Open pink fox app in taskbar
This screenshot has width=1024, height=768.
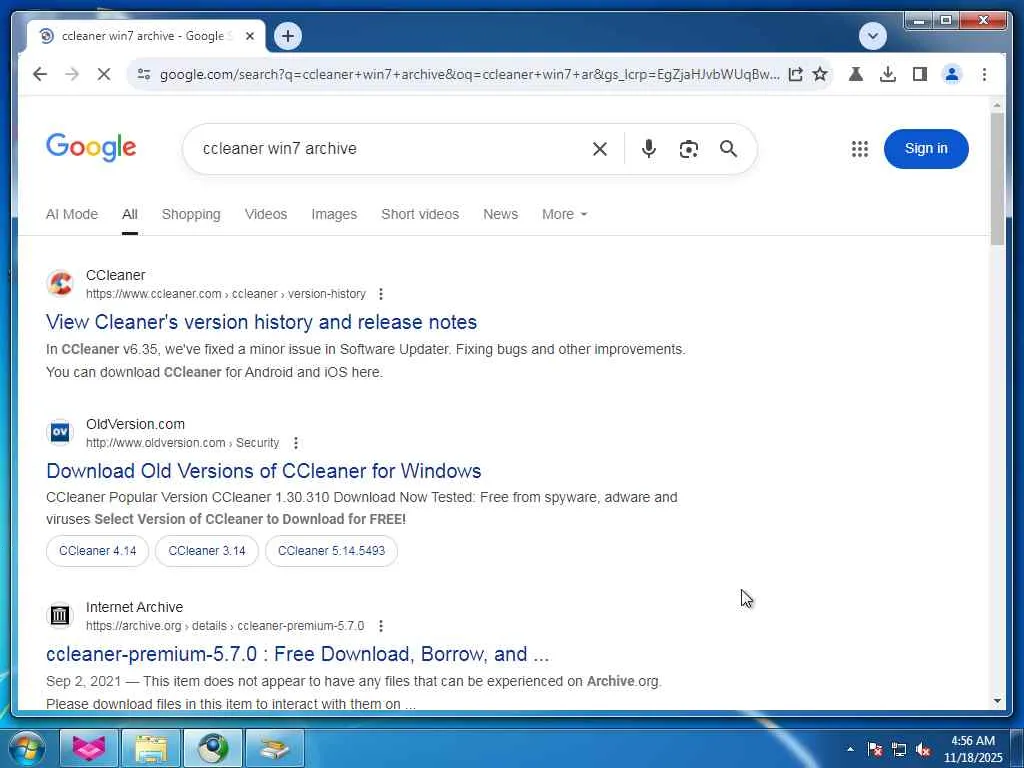pyautogui.click(x=89, y=748)
